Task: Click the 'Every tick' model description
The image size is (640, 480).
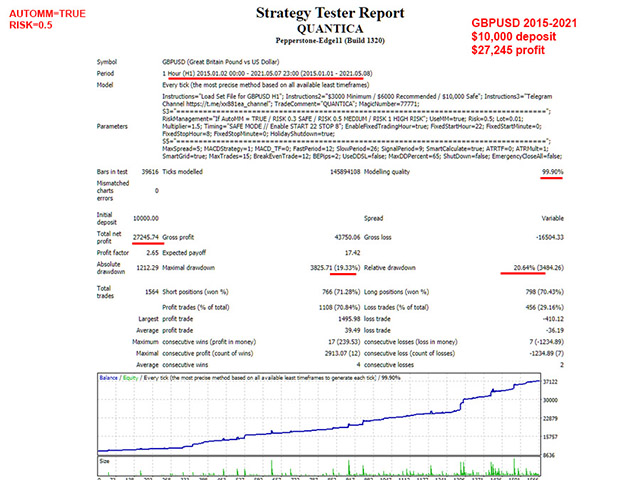Action: [265, 85]
